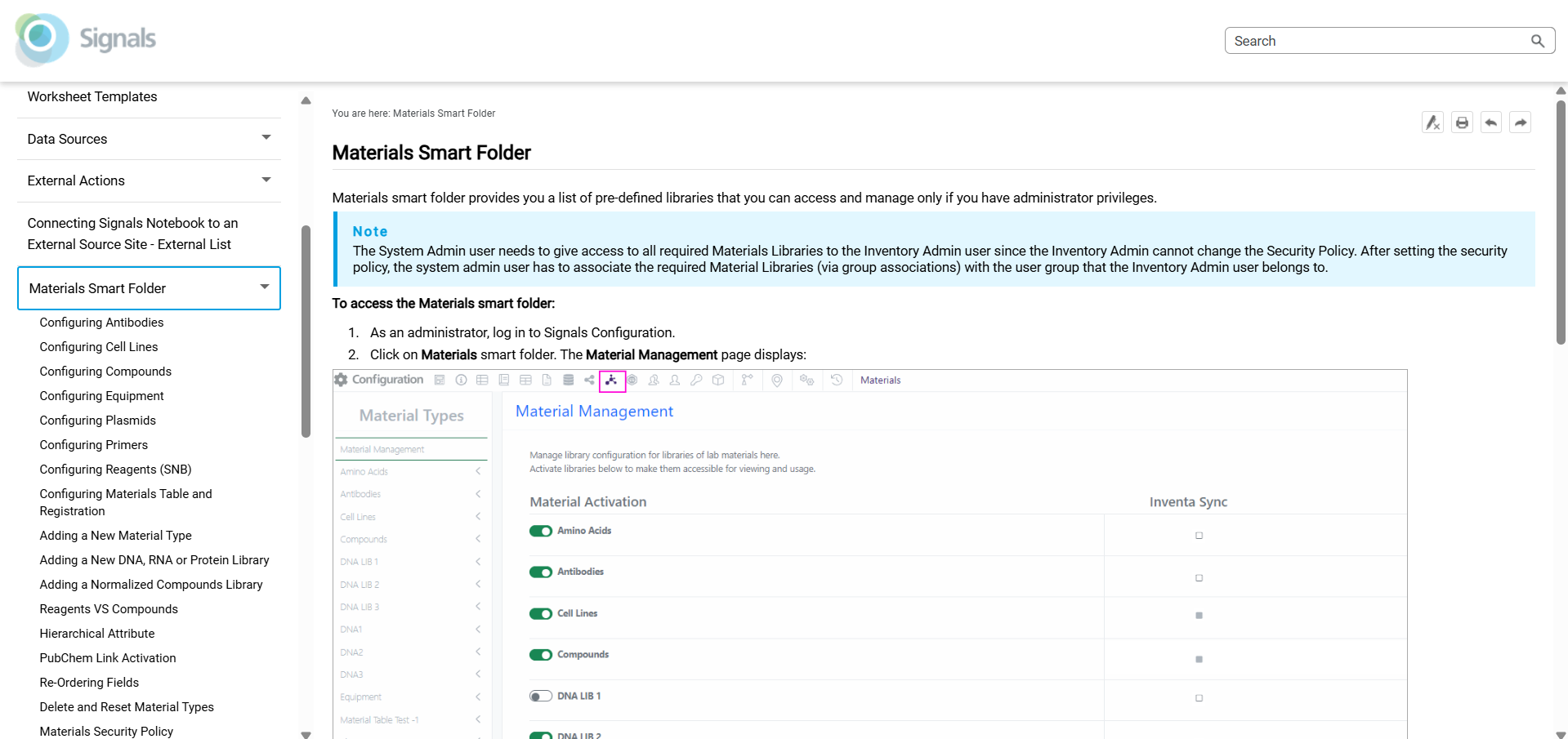This screenshot has width=1568, height=739.
Task: Click the Configuration gear icon in the embedded screenshot
Action: [x=342, y=380]
